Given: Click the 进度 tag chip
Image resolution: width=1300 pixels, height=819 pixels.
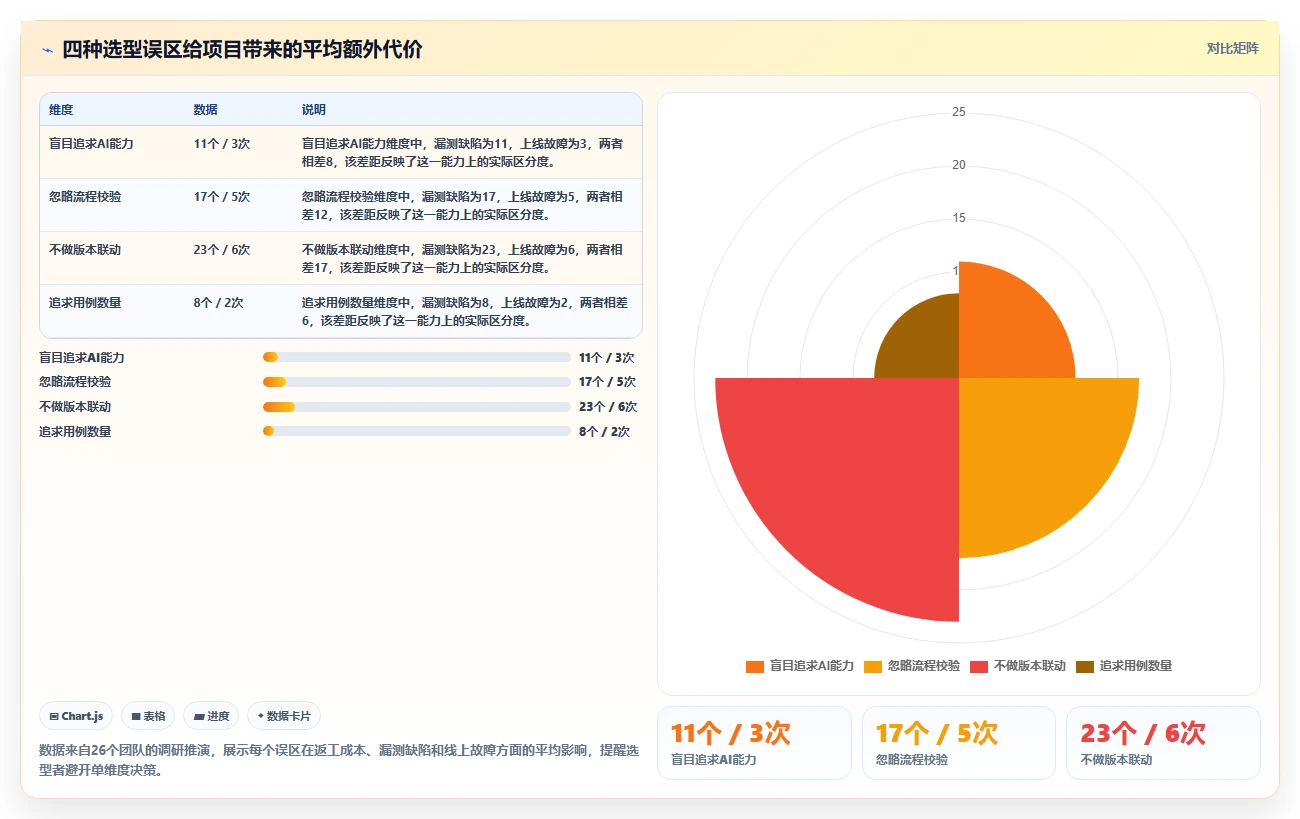Looking at the screenshot, I should pyautogui.click(x=211, y=716).
